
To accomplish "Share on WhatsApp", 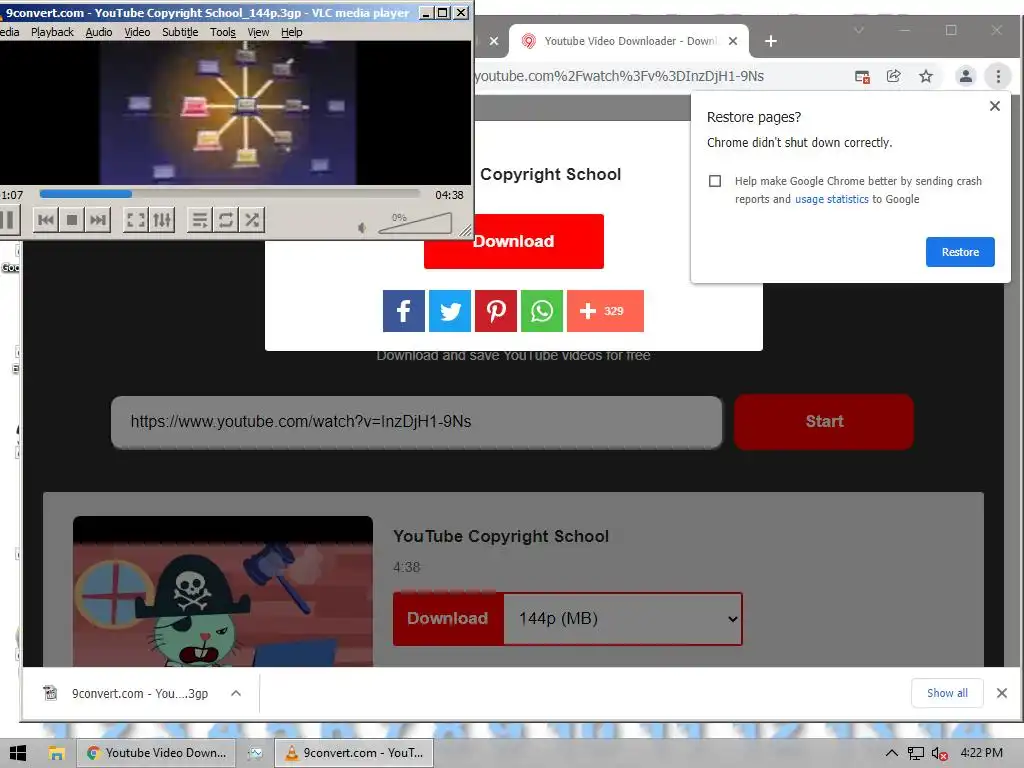I will click(542, 311).
